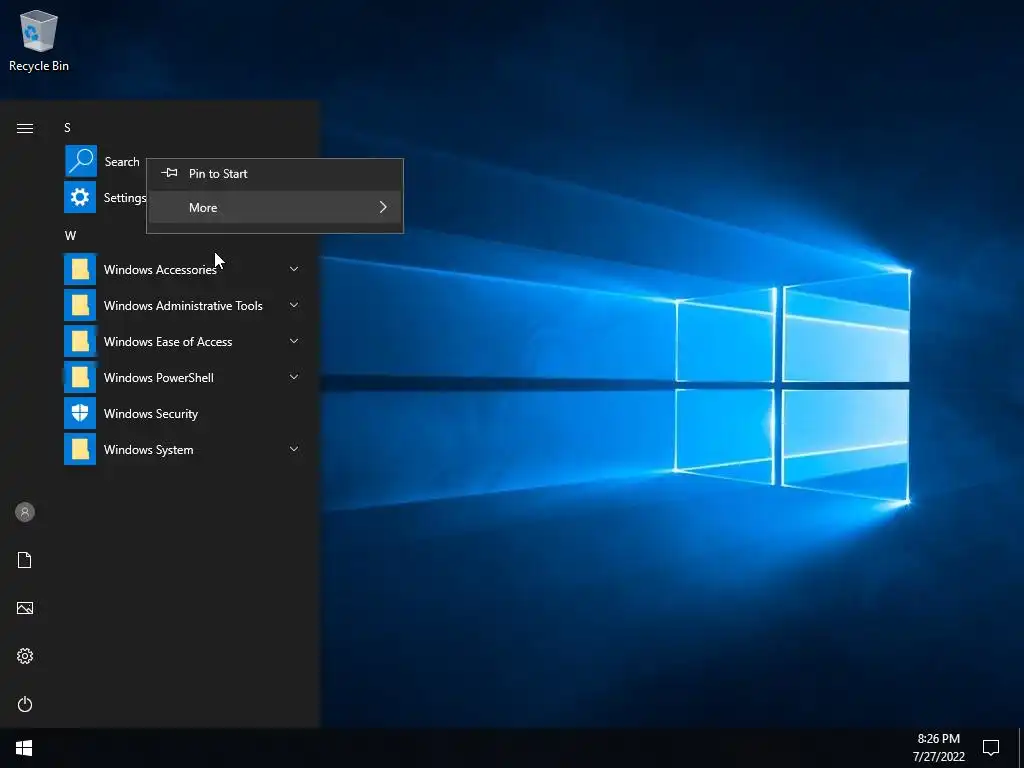Expand the Windows System chevron
1024x768 pixels.
[294, 449]
